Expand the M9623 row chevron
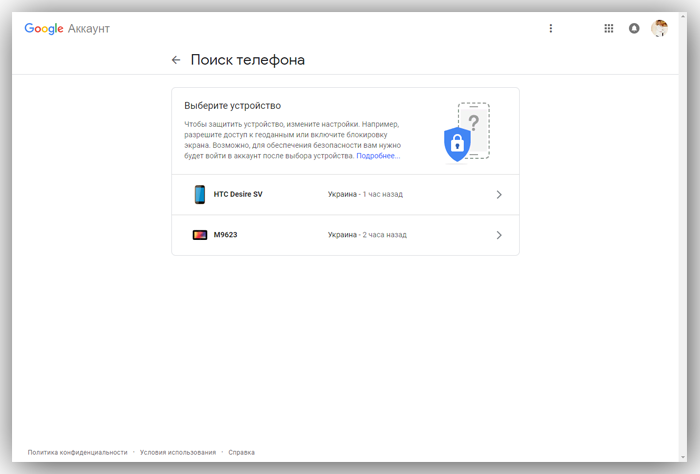Screen dimensions: 700x474 coord(499,235)
